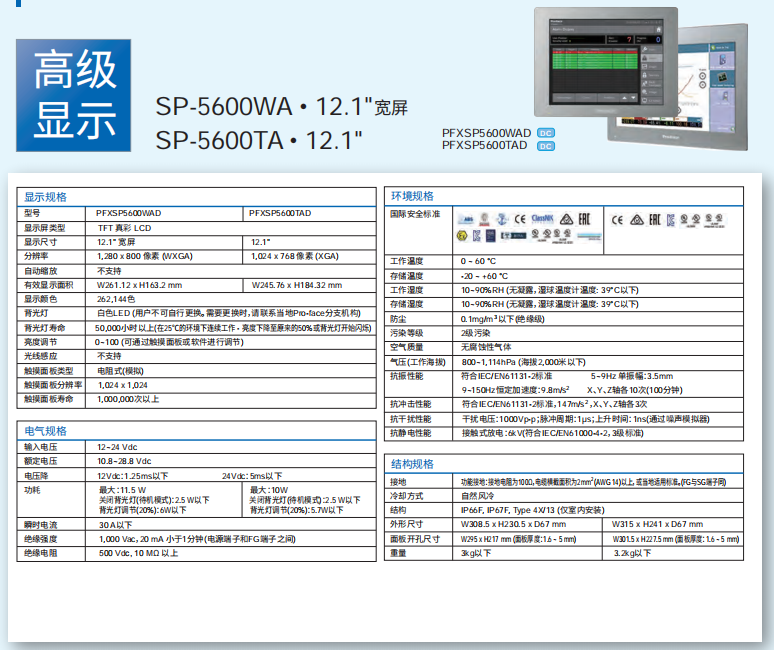This screenshot has height=650, width=774.
Task: Click the DC badge beside PFXSP5600TAD
Action: coord(545,146)
